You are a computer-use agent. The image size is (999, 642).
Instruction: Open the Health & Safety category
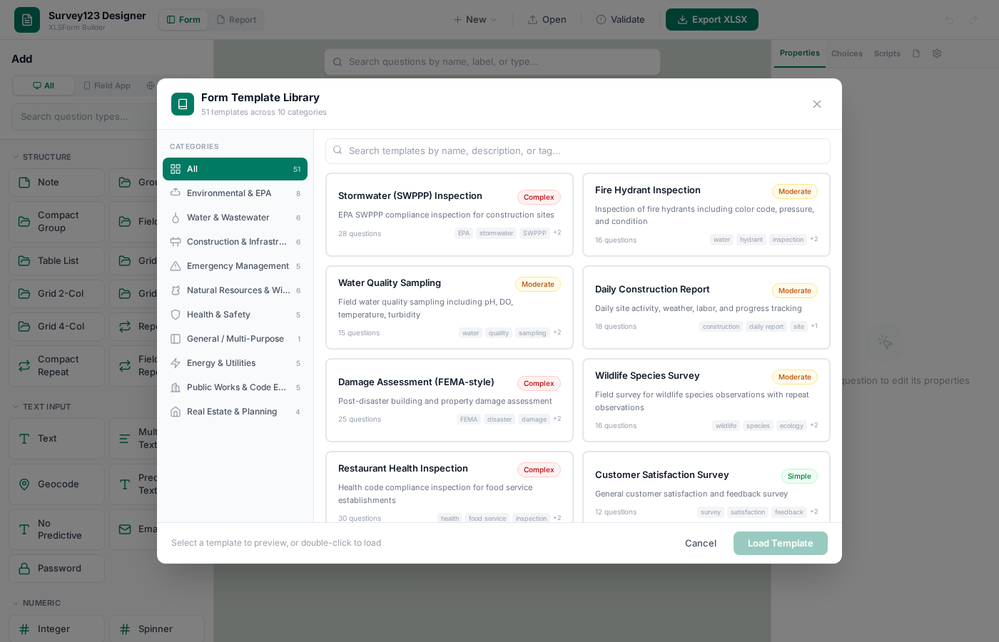(x=234, y=315)
